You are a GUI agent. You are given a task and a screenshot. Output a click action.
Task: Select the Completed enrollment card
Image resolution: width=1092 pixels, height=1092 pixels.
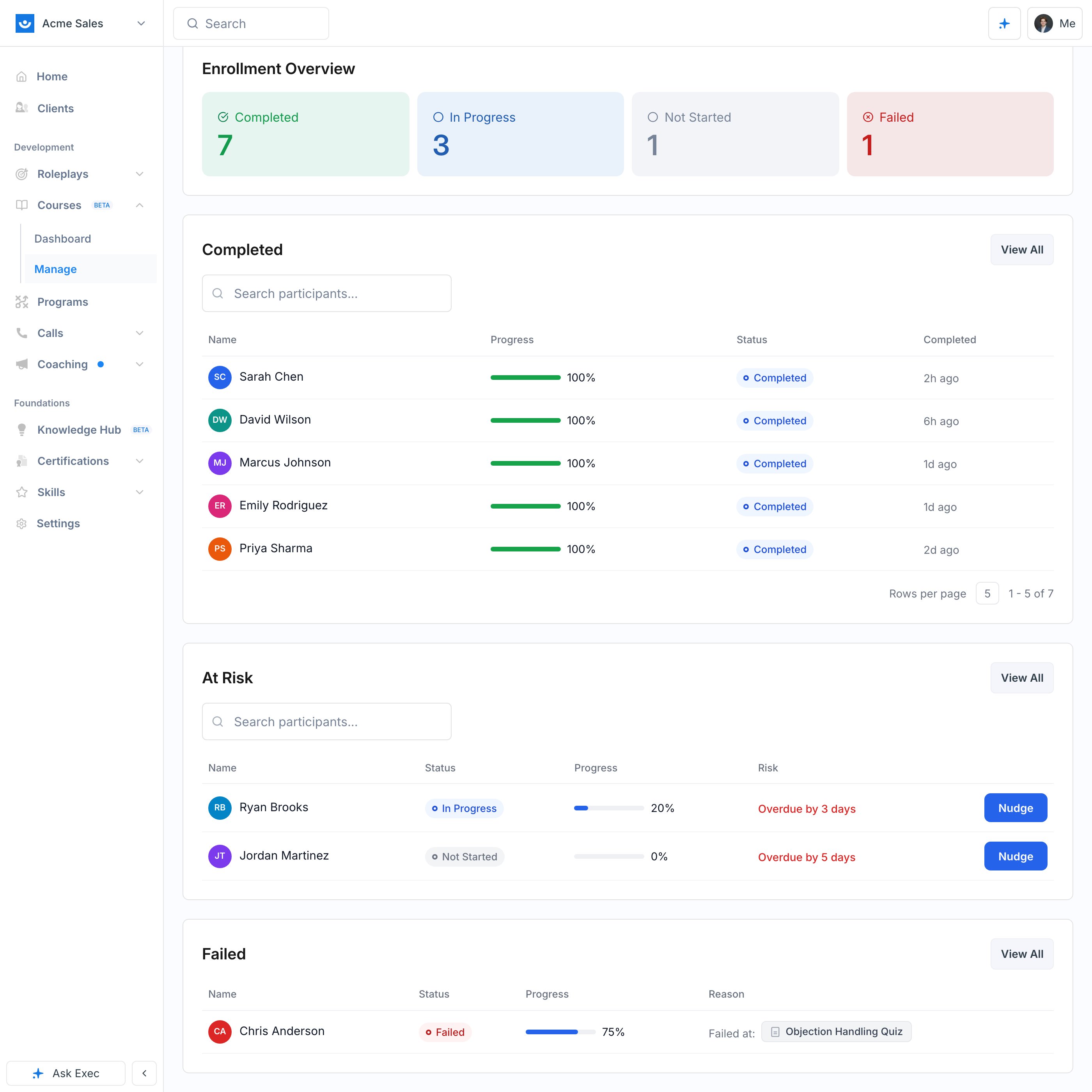point(305,134)
